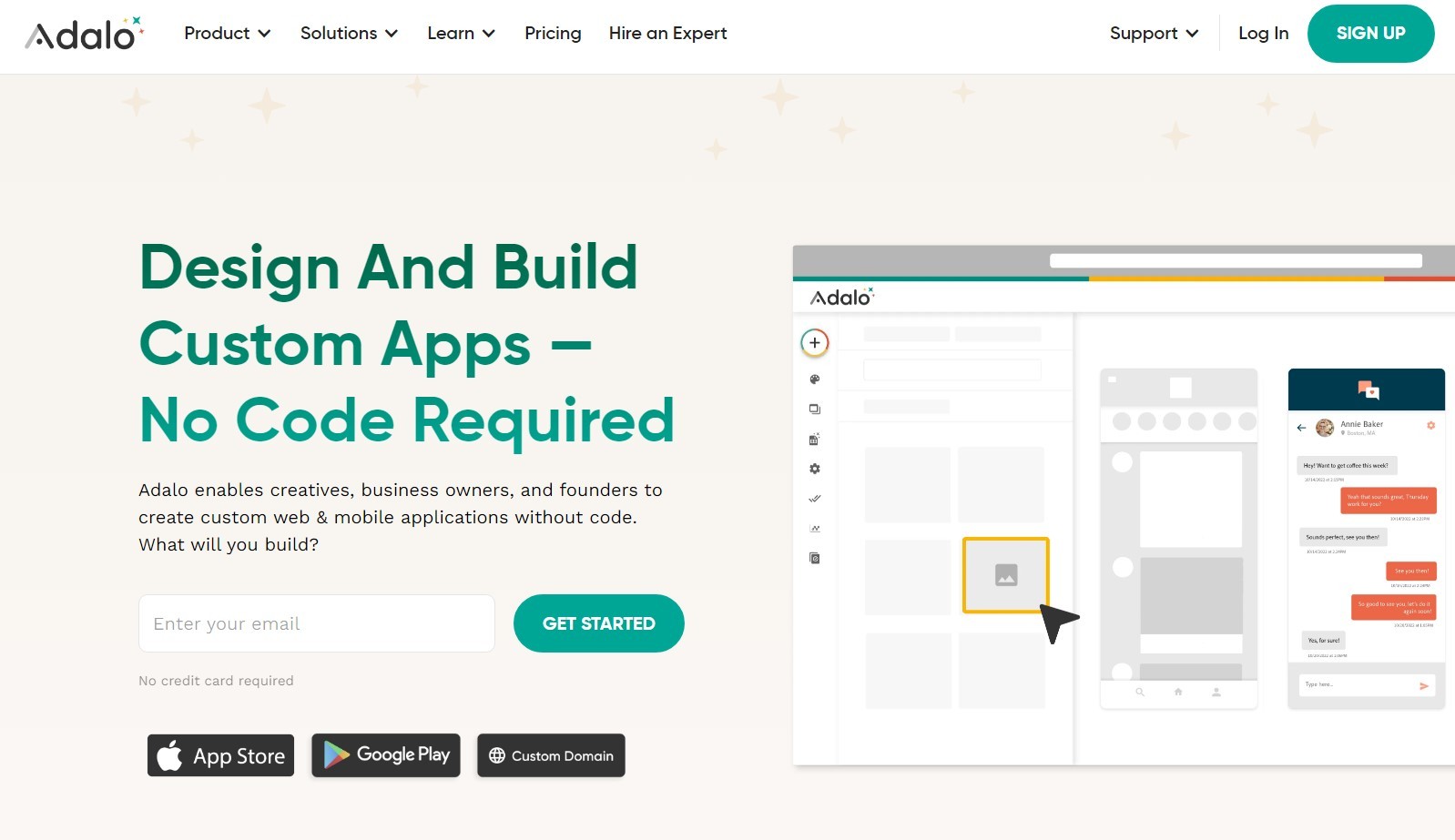
Task: Open the Hire an Expert page
Action: 668,34
